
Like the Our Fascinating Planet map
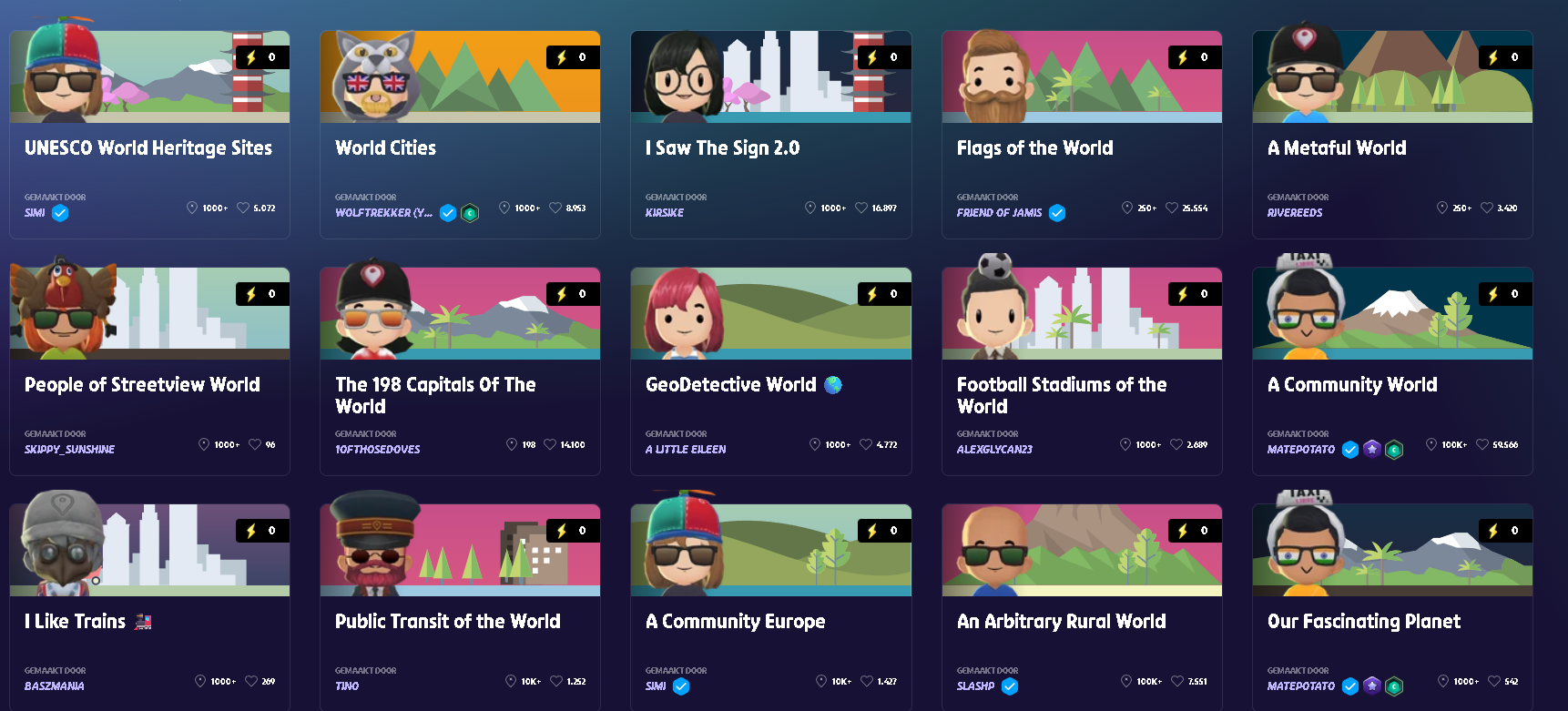[1494, 681]
